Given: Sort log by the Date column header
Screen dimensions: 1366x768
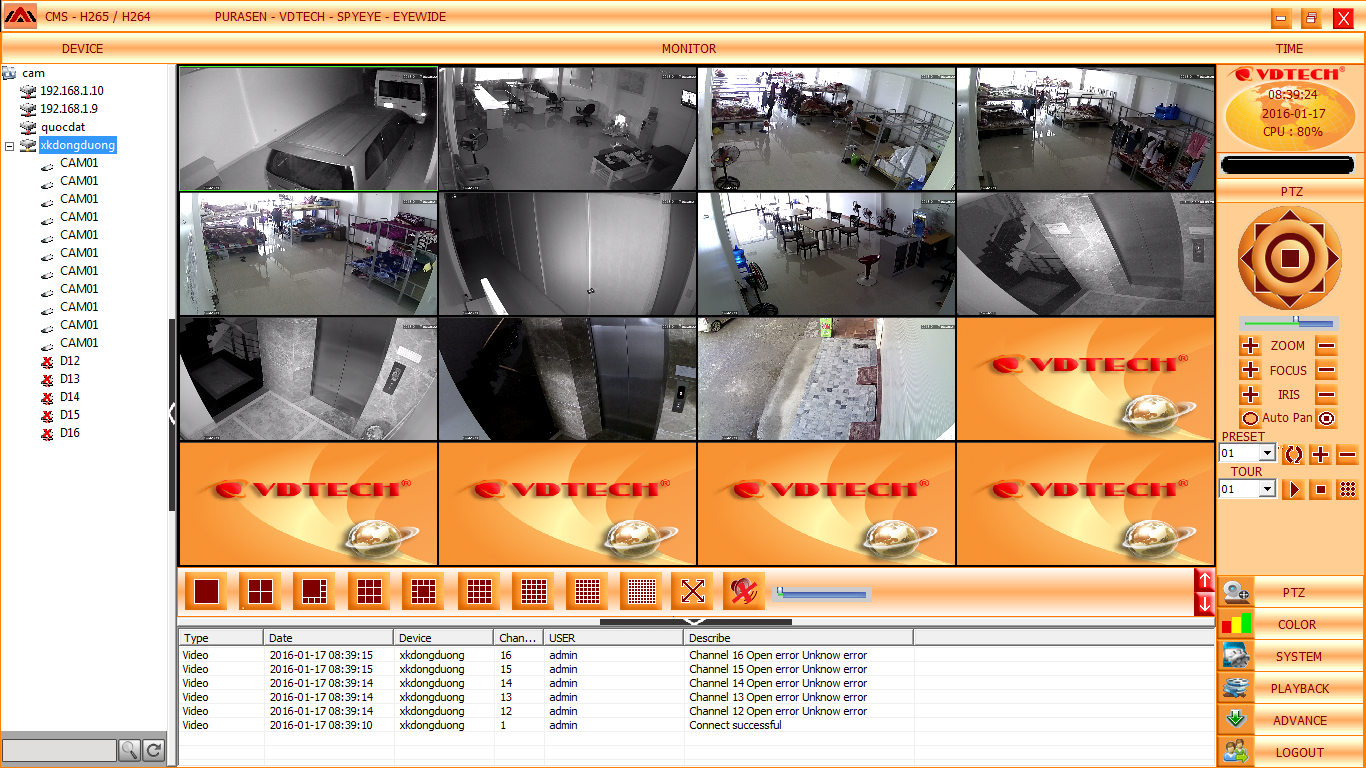Looking at the screenshot, I should click(328, 637).
